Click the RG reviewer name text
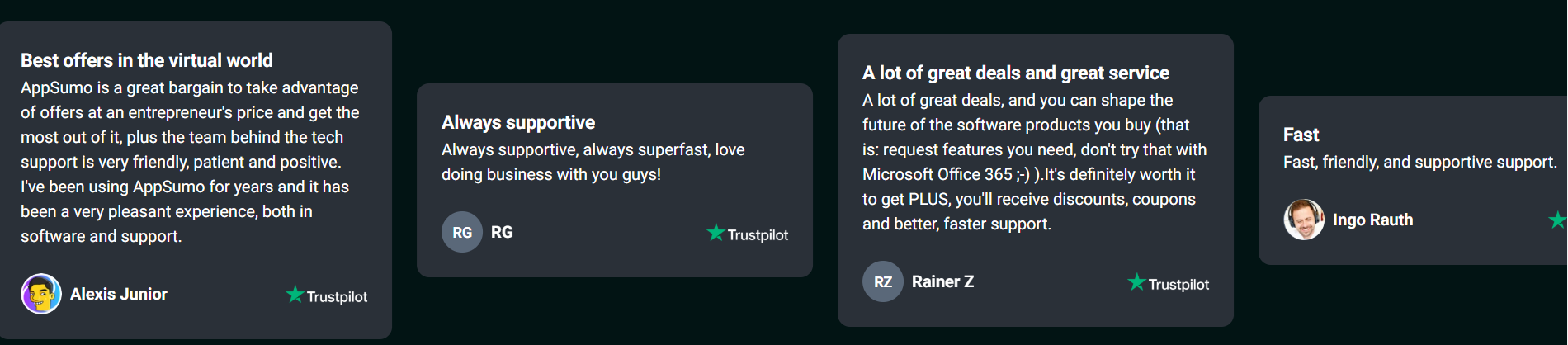Viewport: 1568px width, 345px height. (x=502, y=232)
